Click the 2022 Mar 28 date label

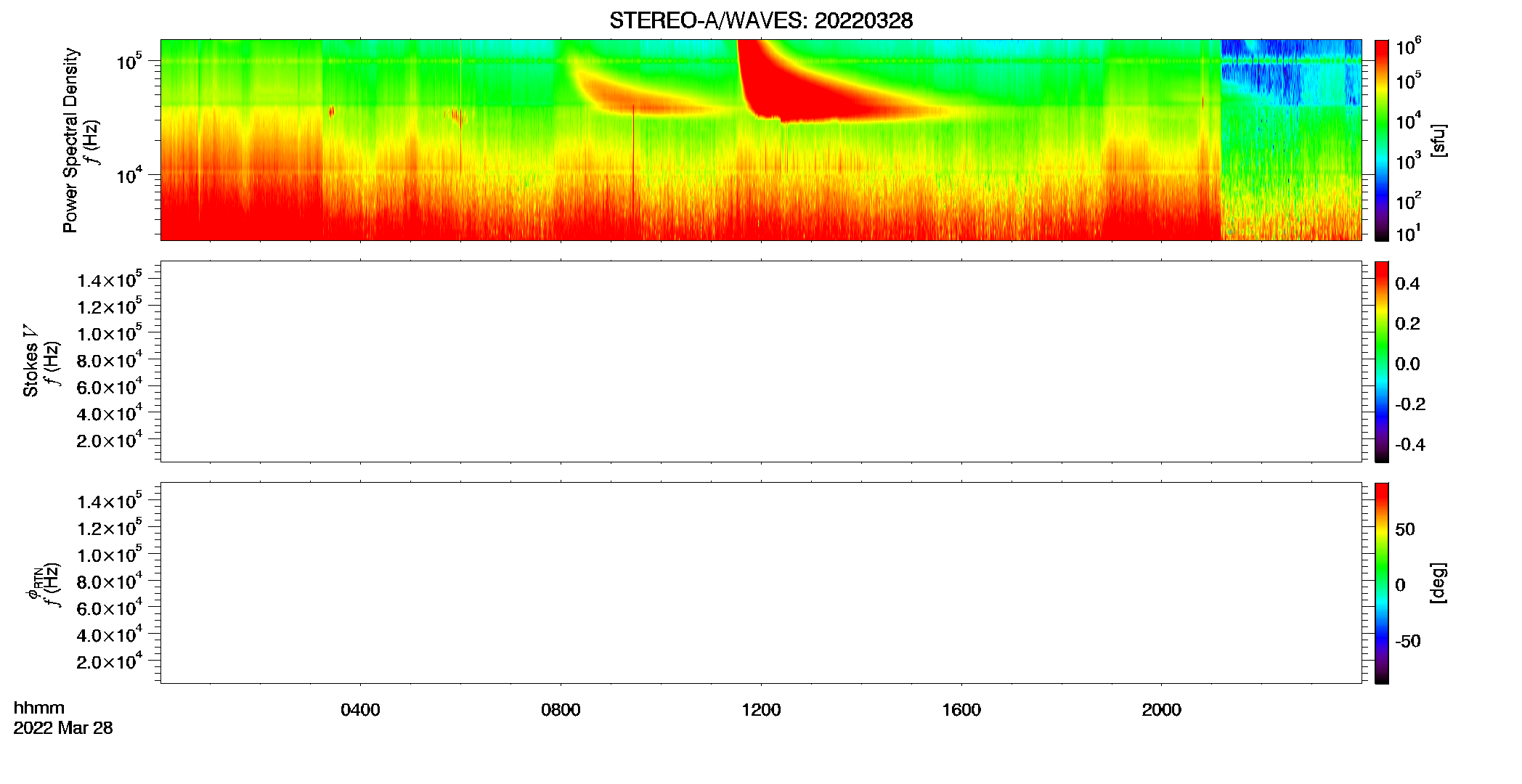tap(63, 728)
